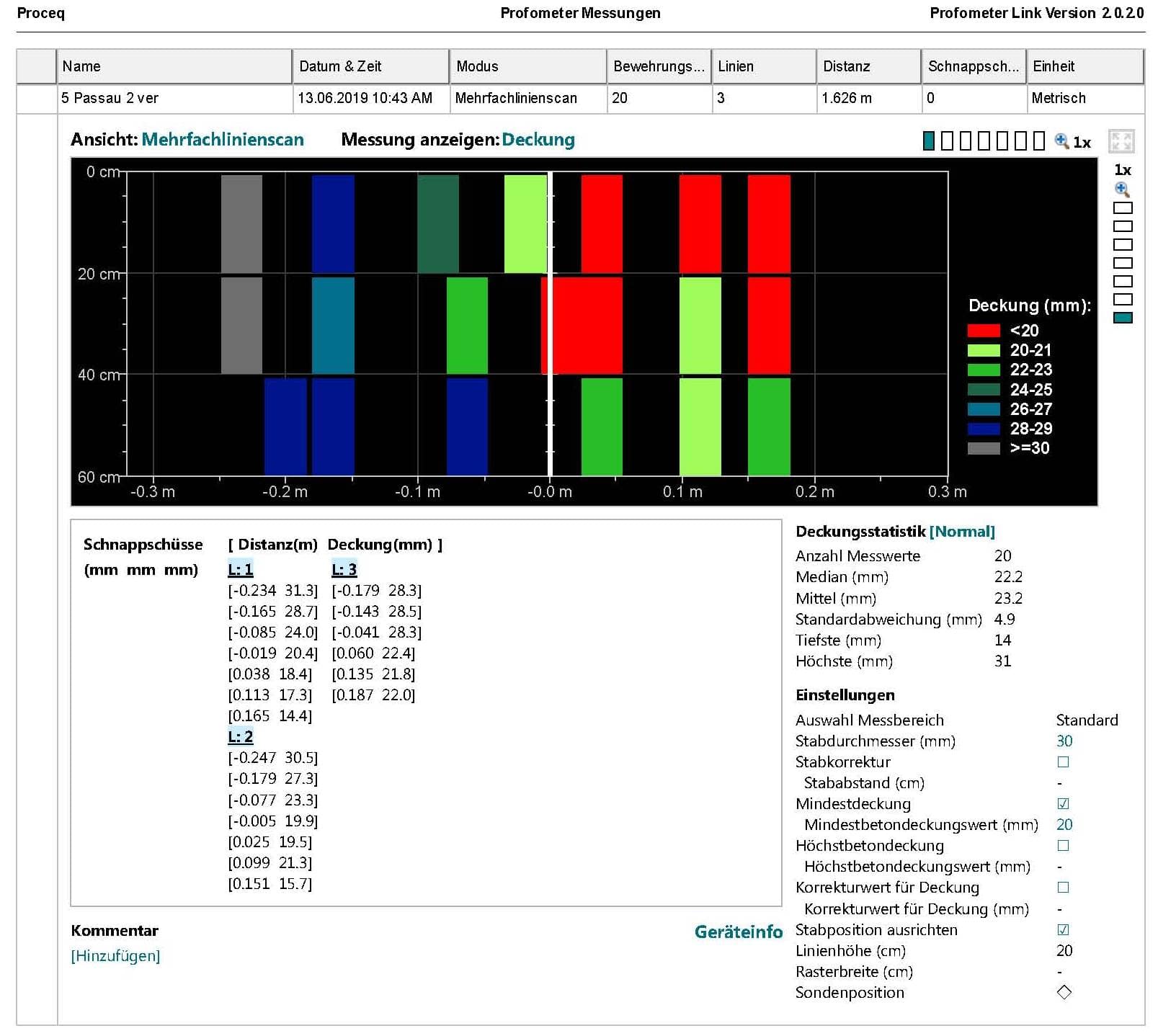Viewport: 1158px width, 1036px height.
Task: Click the Auswahl Messbereich value Standard
Action: point(1087,720)
